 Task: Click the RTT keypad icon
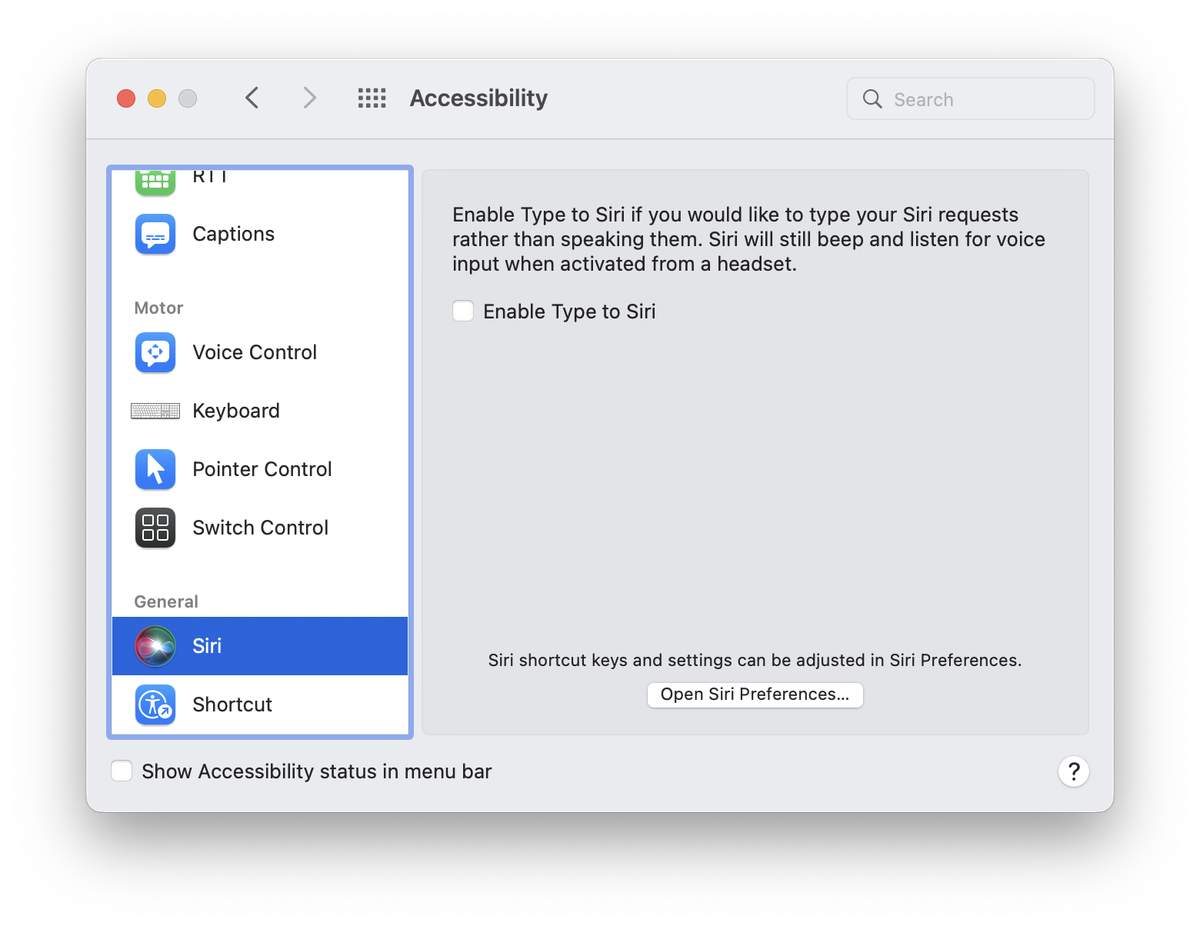tap(155, 180)
